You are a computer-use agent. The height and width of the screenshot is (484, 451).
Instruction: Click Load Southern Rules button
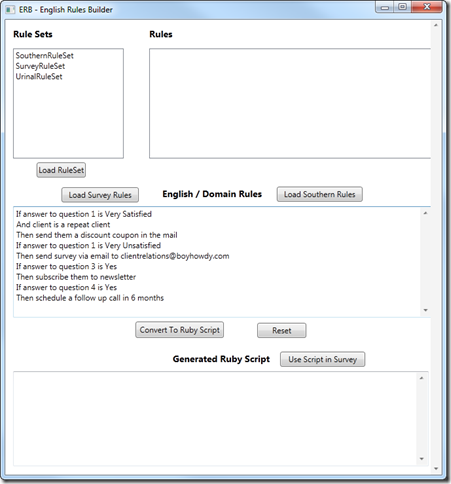pyautogui.click(x=320, y=194)
